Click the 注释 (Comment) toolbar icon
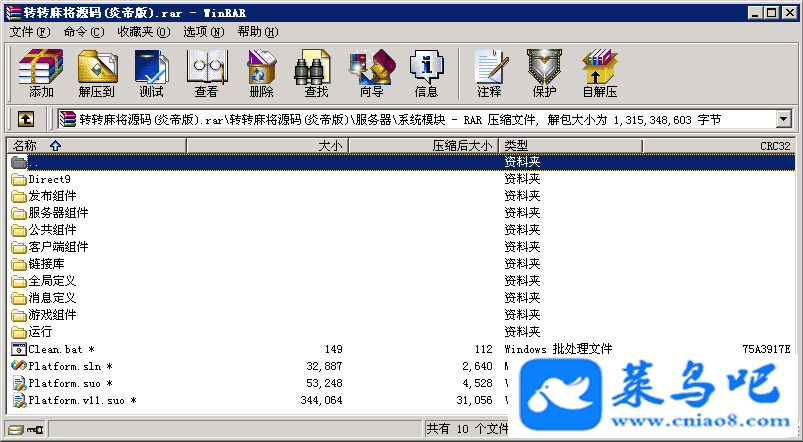The width and height of the screenshot is (803, 442). point(490,73)
